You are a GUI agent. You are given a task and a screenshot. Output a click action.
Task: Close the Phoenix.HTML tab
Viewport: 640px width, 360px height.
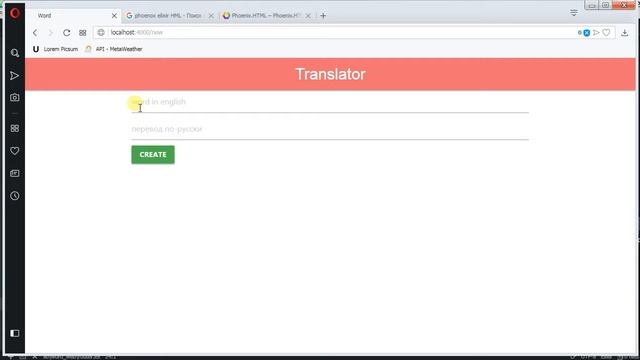pos(308,16)
